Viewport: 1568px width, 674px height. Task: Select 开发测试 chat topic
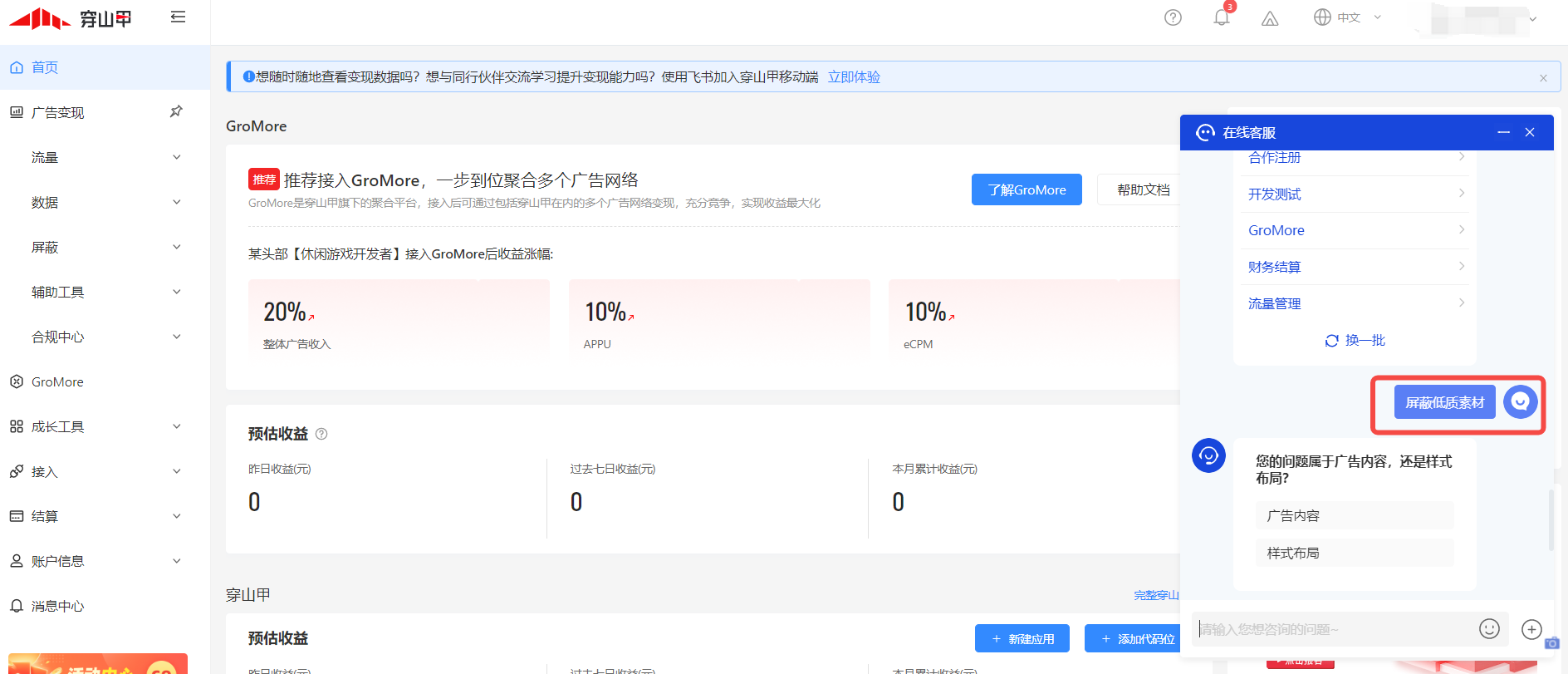(x=1355, y=194)
